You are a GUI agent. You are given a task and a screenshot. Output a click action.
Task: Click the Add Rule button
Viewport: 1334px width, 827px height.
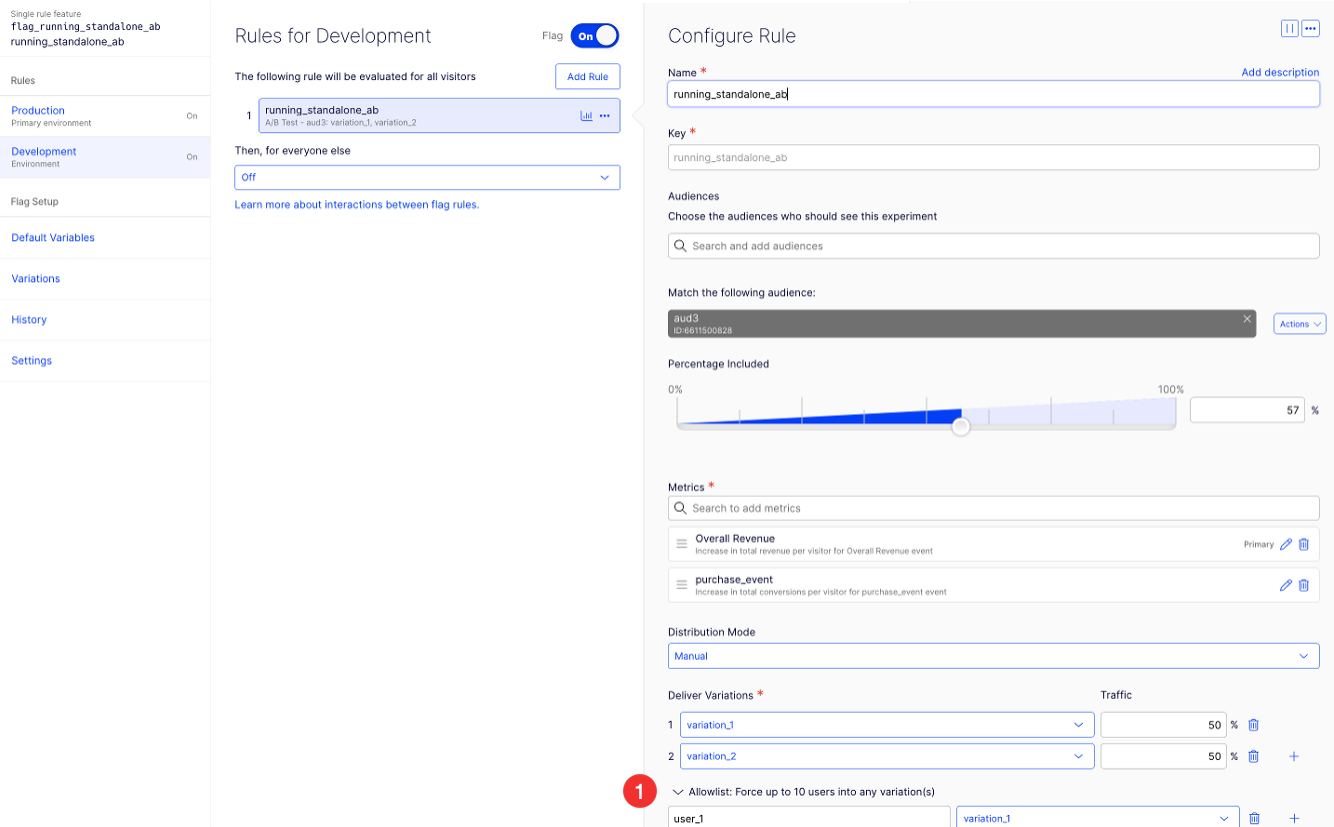pyautogui.click(x=588, y=77)
